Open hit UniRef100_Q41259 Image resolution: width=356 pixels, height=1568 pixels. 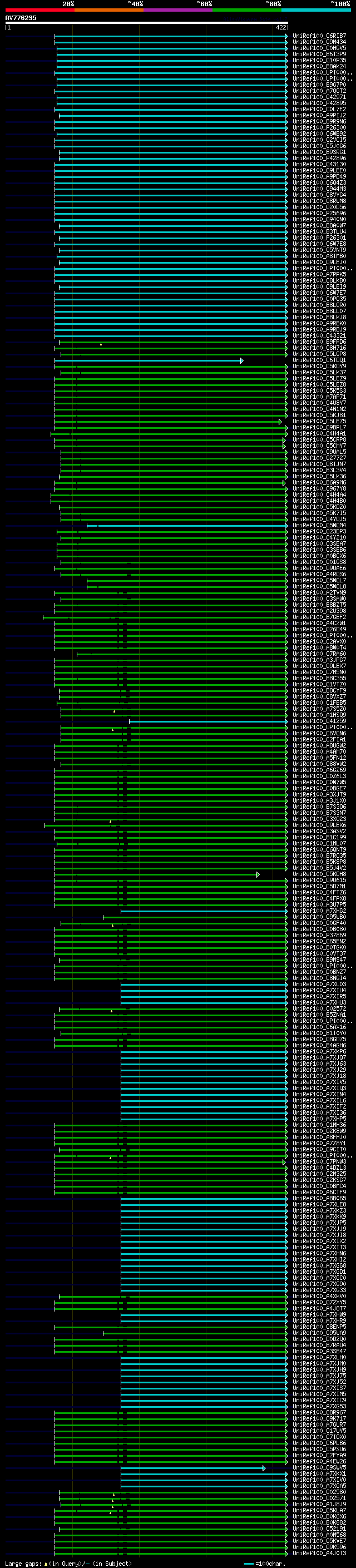319,721
